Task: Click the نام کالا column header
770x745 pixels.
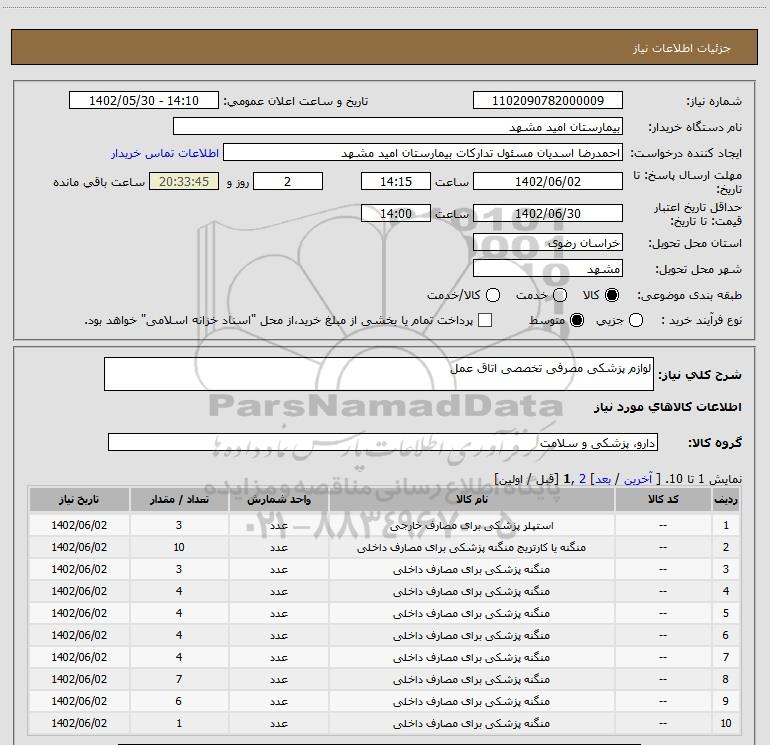Action: coord(471,499)
